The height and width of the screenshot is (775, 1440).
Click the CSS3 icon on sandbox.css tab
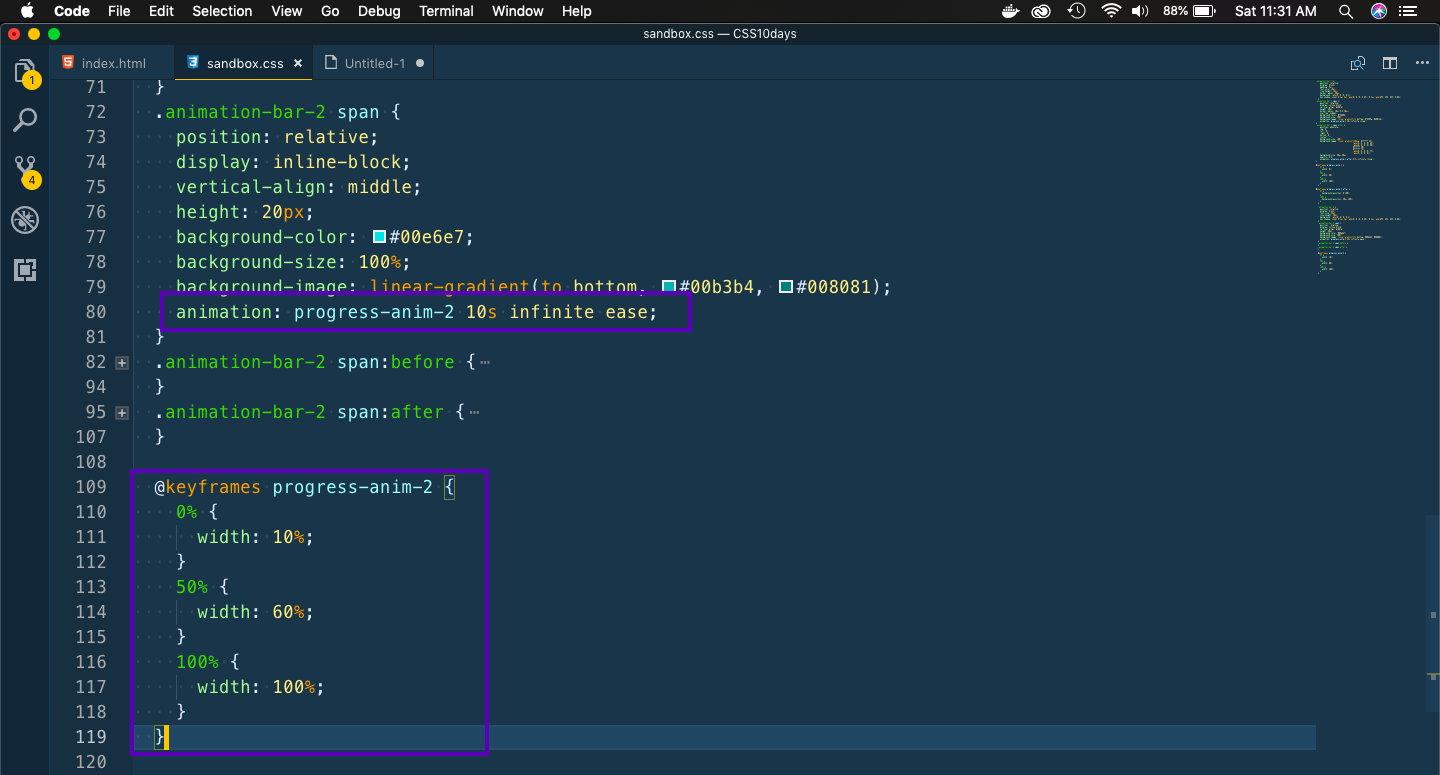[192, 62]
